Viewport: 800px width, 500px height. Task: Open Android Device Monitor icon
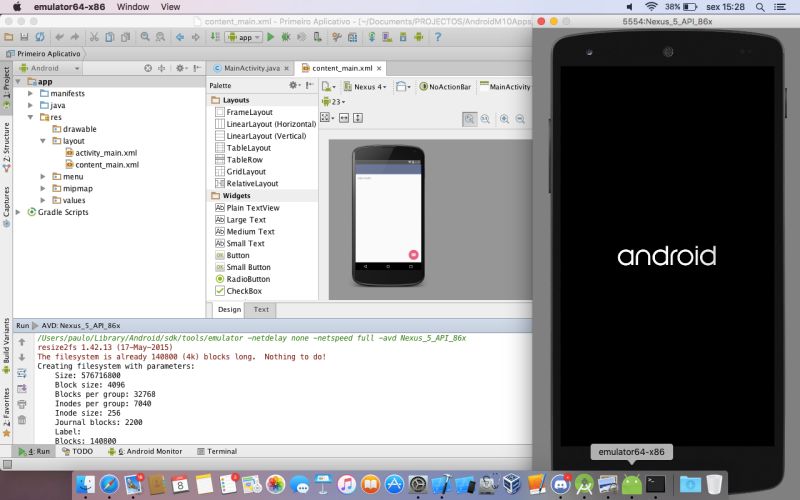418,37
